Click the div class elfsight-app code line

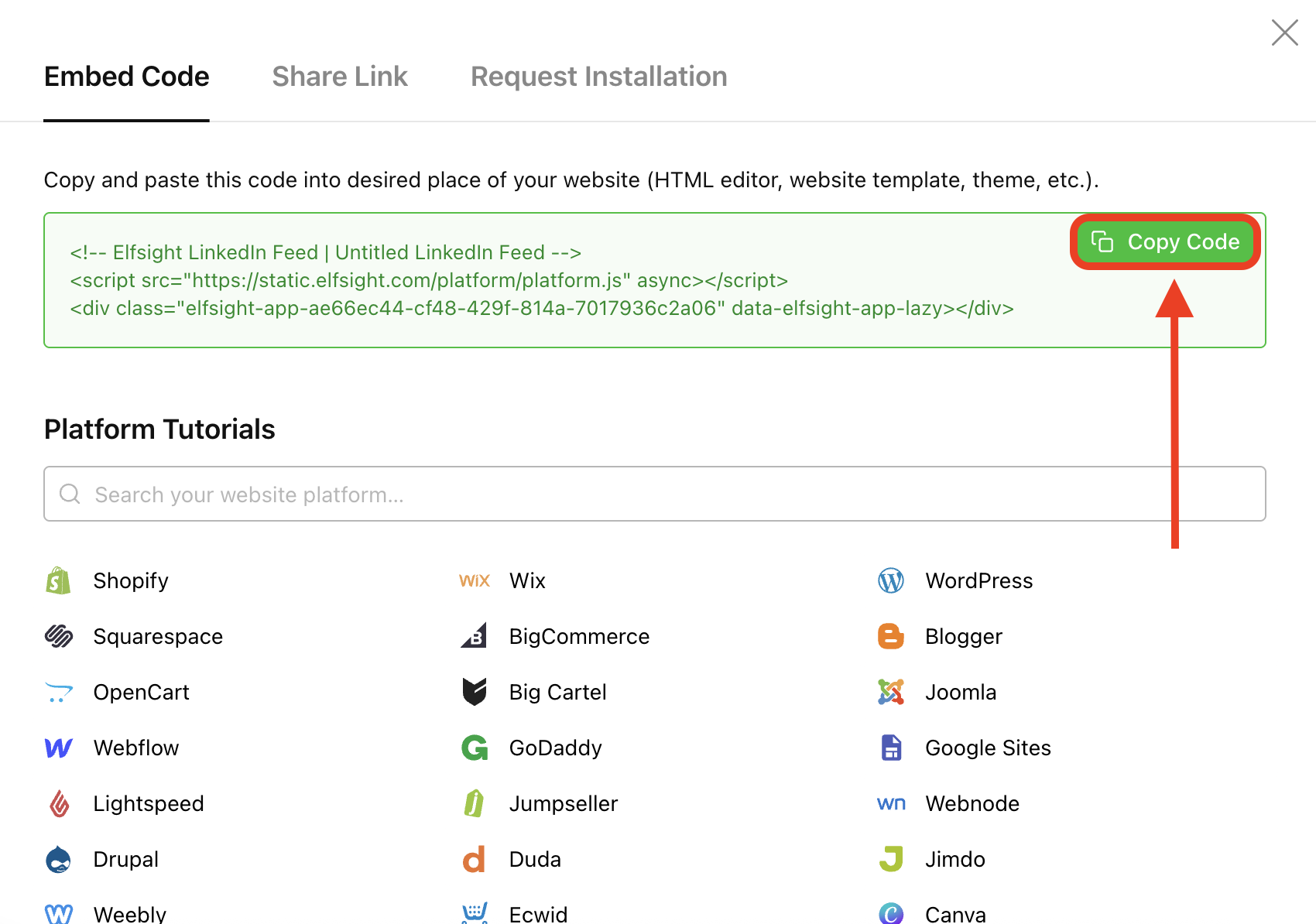pos(542,308)
